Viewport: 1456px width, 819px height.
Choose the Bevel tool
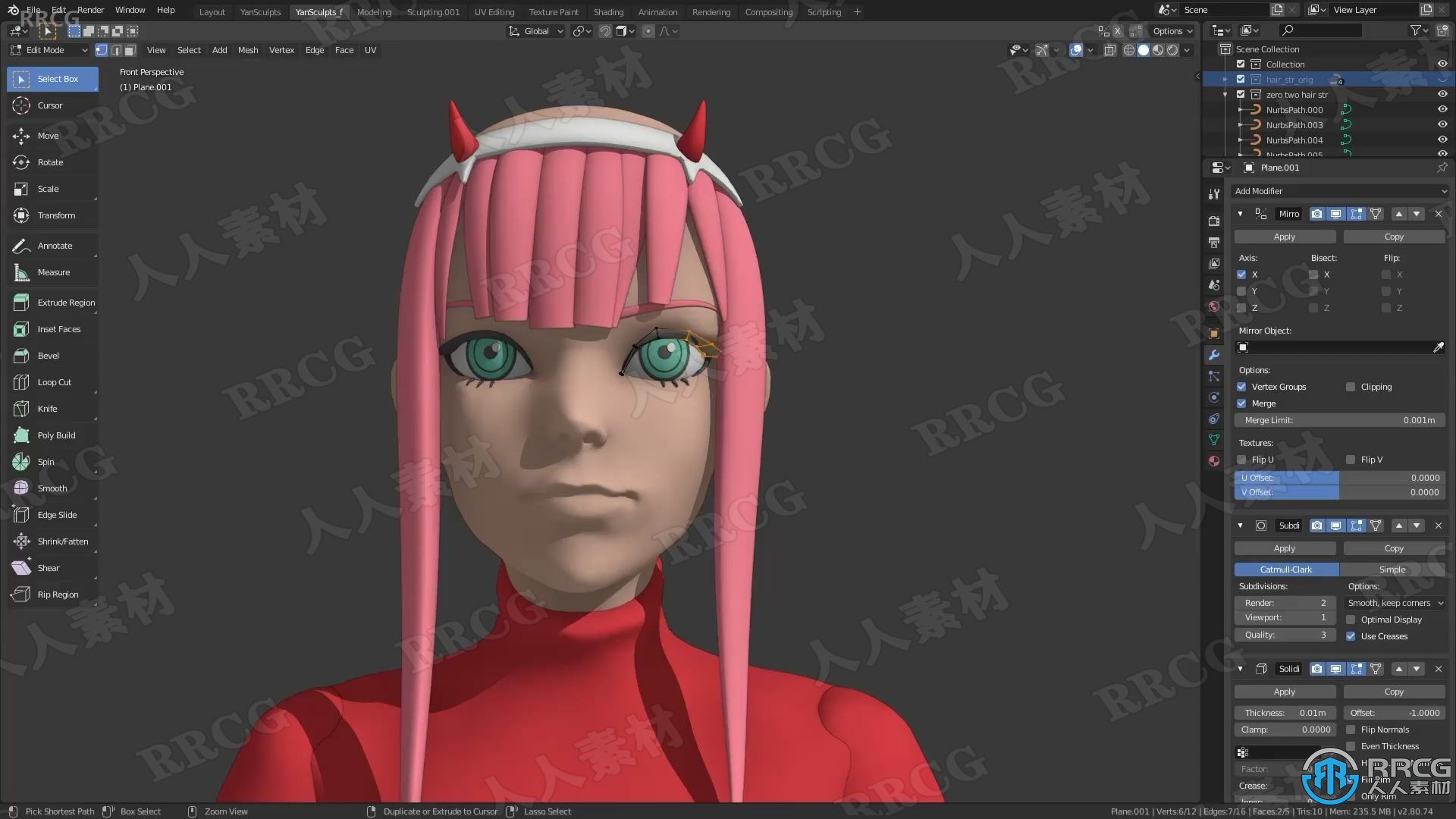pyautogui.click(x=52, y=356)
